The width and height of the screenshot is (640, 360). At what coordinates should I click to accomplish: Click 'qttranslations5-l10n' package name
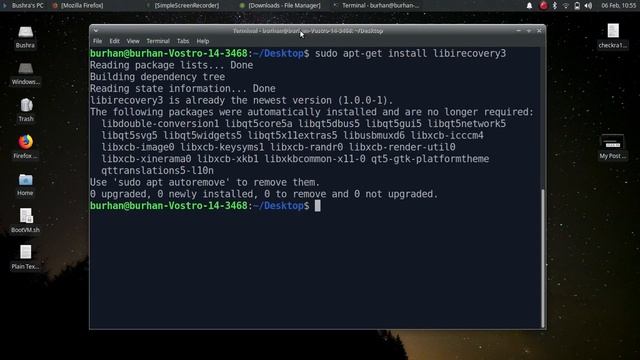[x=157, y=171]
